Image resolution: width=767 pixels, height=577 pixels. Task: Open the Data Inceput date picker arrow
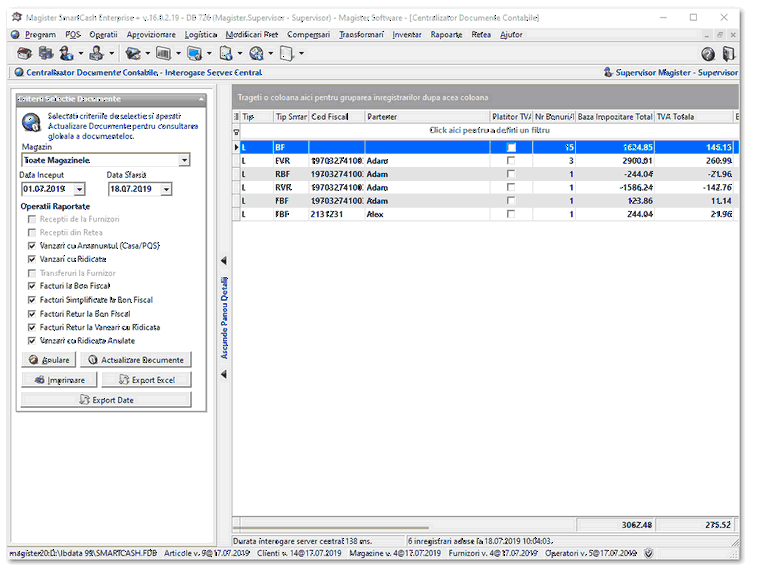pyautogui.click(x=80, y=189)
